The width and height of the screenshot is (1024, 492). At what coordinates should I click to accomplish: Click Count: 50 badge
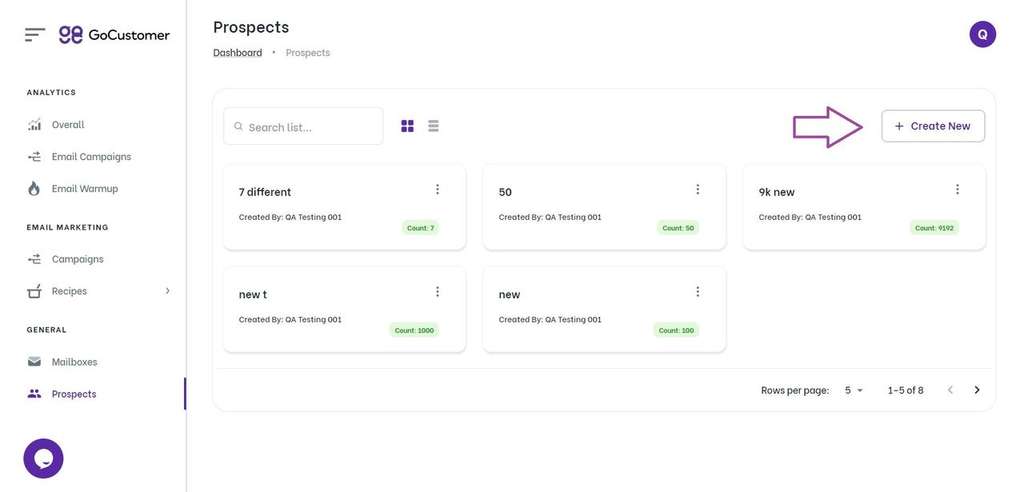[678, 228]
